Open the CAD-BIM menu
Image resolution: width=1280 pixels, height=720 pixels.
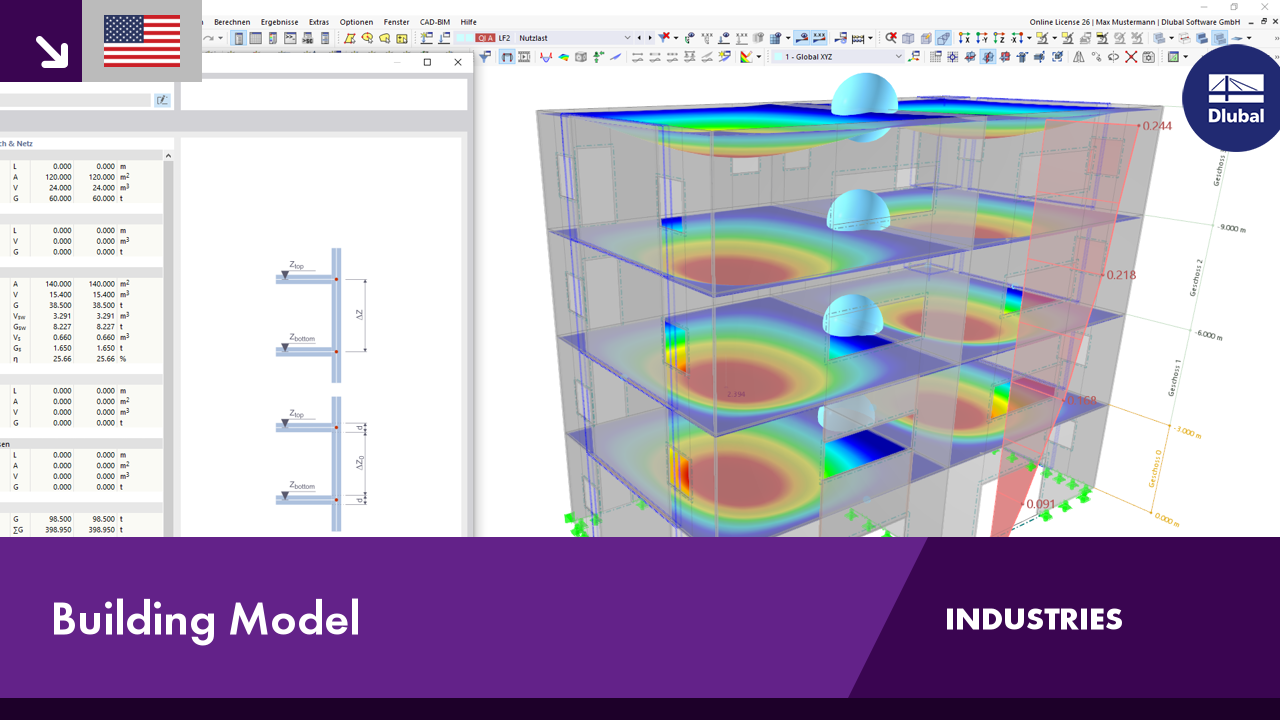click(434, 22)
